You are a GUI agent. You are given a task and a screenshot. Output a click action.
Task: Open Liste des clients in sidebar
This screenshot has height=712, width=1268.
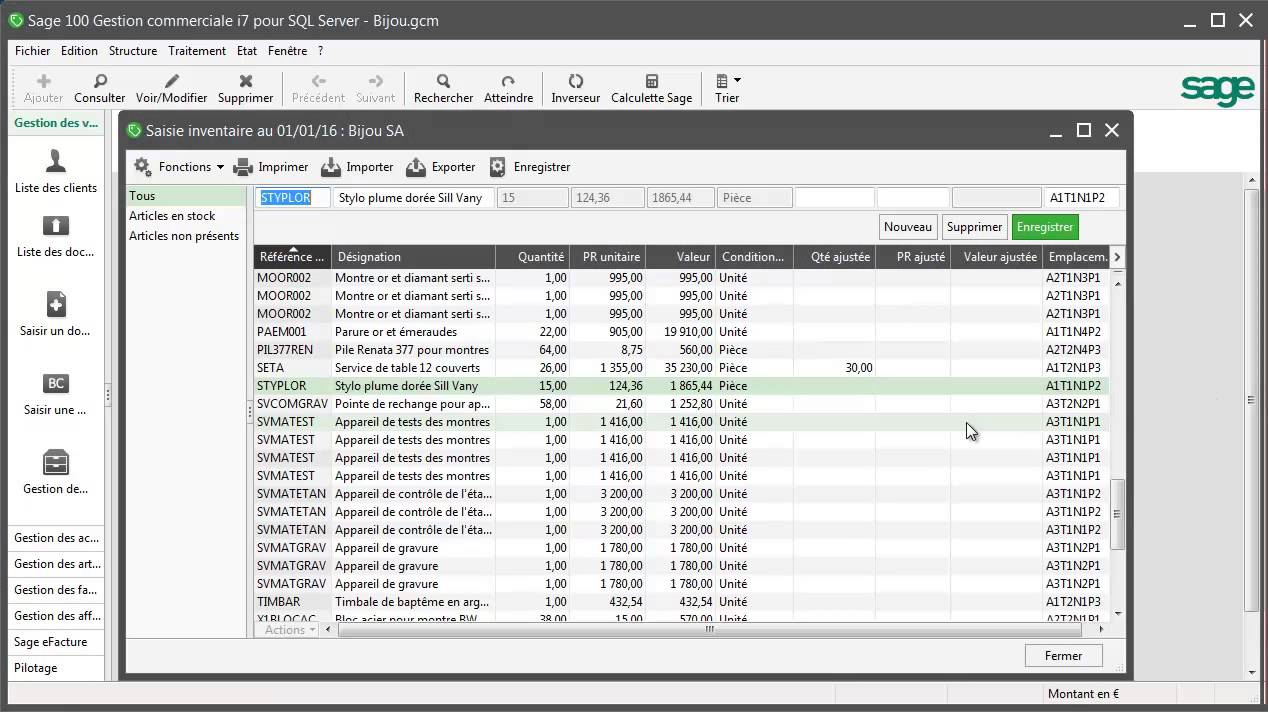(x=56, y=161)
